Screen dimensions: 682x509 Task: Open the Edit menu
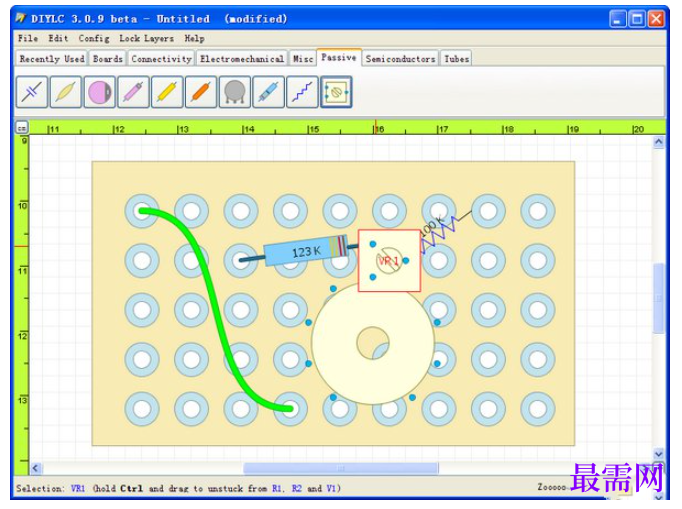[x=58, y=38]
